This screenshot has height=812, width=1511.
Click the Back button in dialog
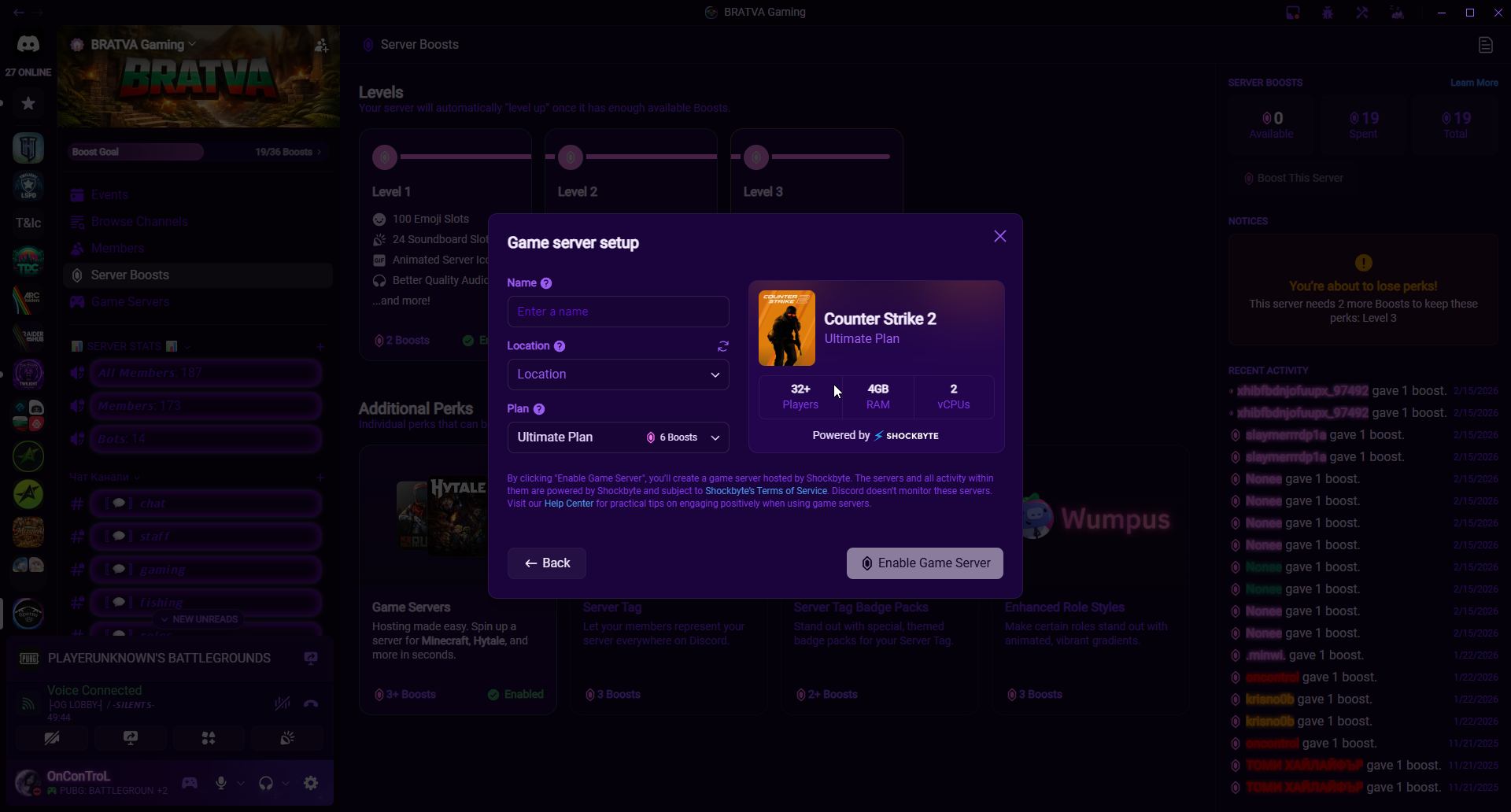tap(546, 563)
